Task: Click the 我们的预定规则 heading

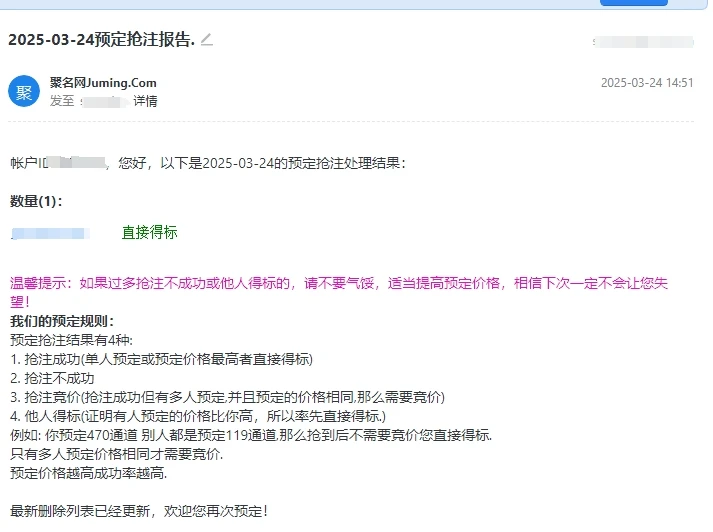Action: coord(62,321)
